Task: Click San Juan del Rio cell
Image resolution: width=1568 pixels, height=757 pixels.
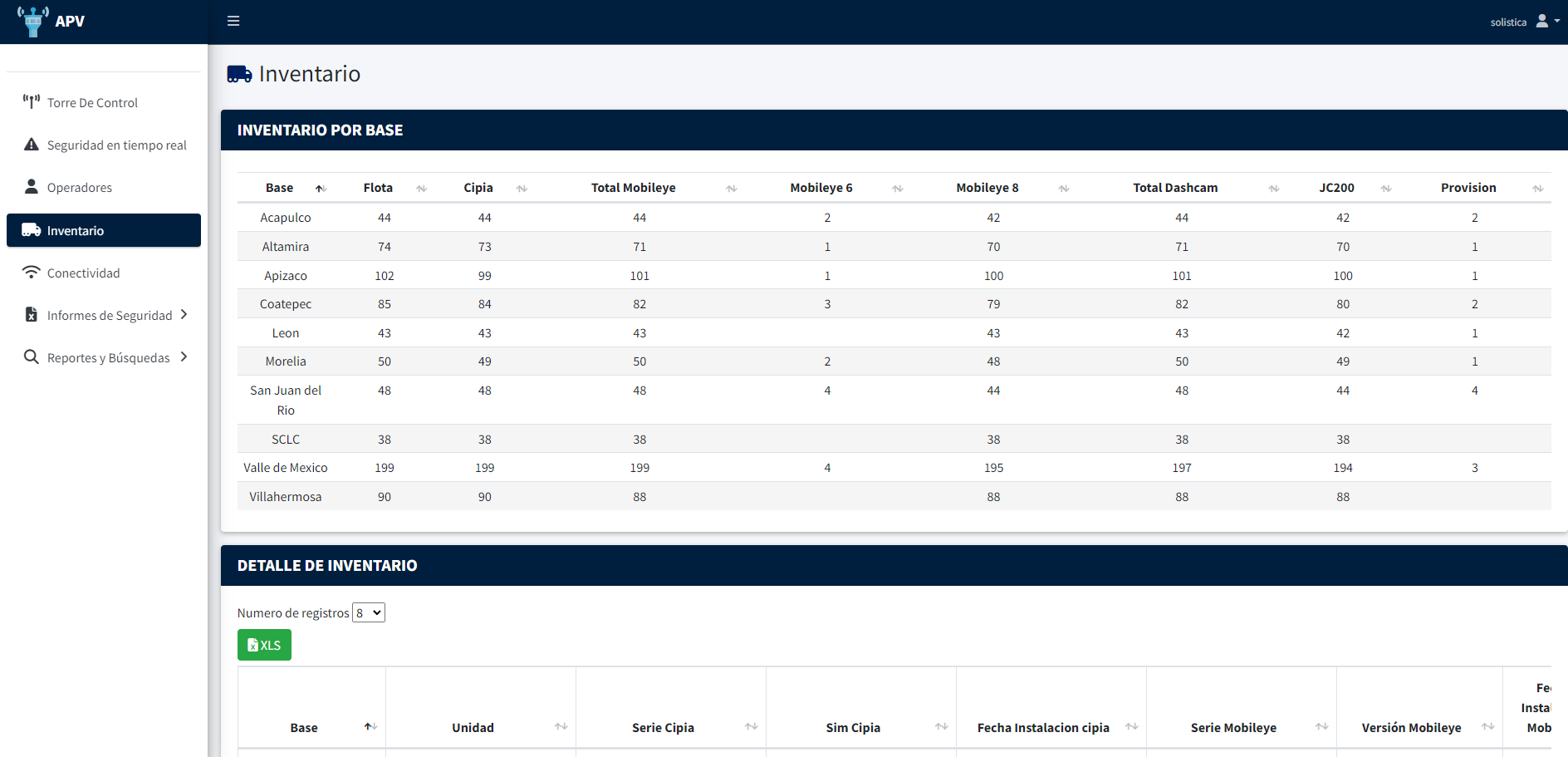Action: (x=286, y=401)
